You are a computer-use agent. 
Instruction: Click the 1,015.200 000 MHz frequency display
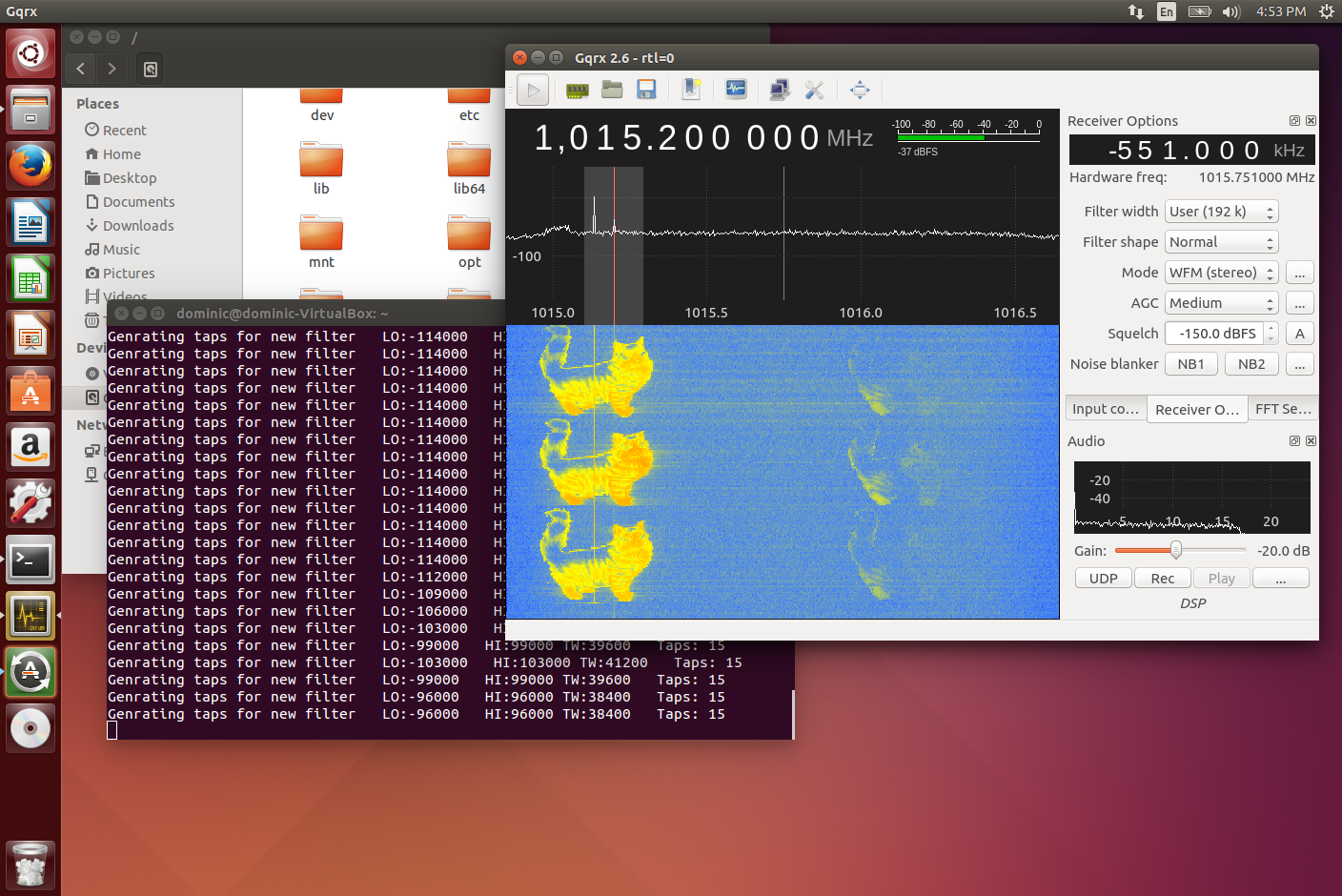703,138
